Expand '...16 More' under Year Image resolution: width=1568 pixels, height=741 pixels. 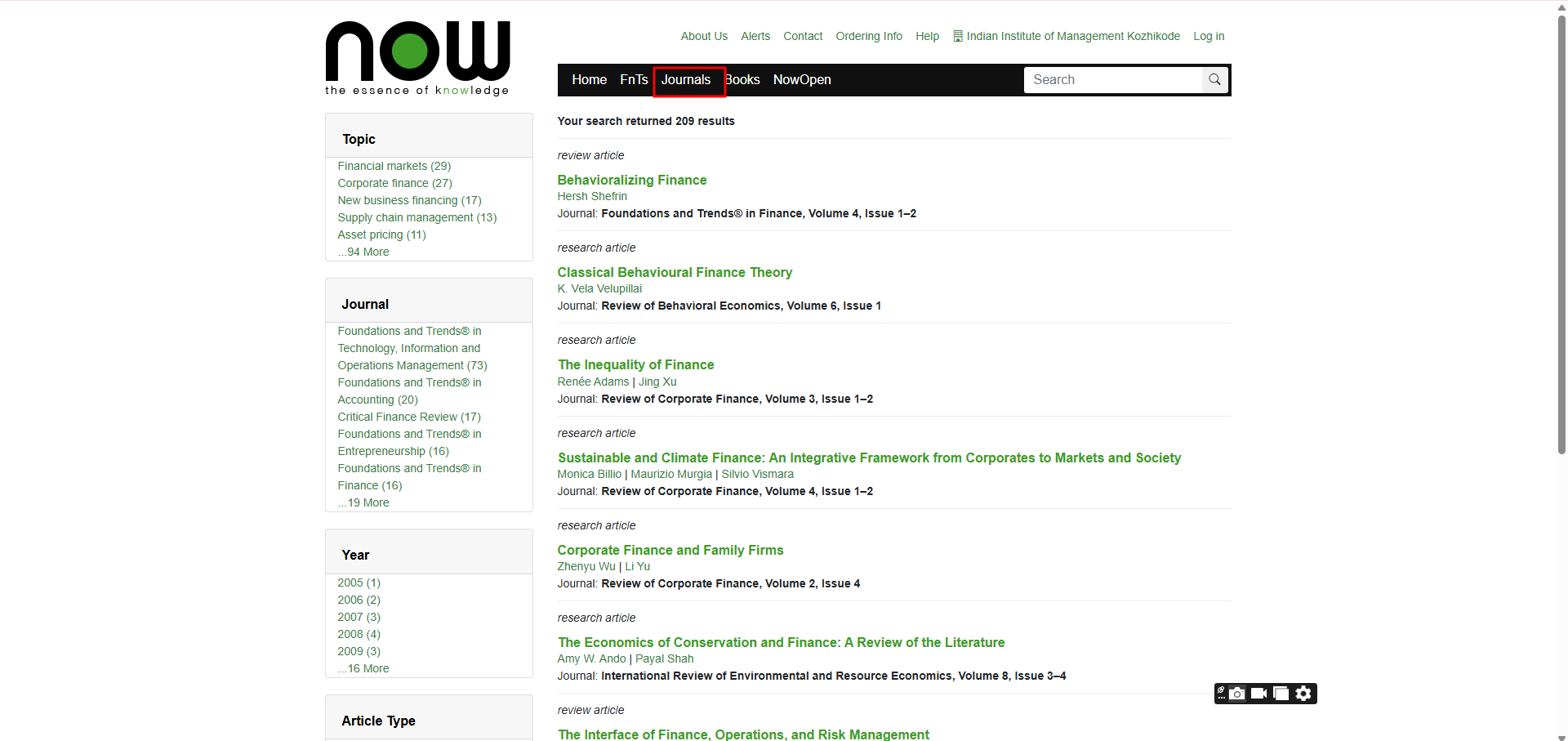pyautogui.click(x=363, y=668)
